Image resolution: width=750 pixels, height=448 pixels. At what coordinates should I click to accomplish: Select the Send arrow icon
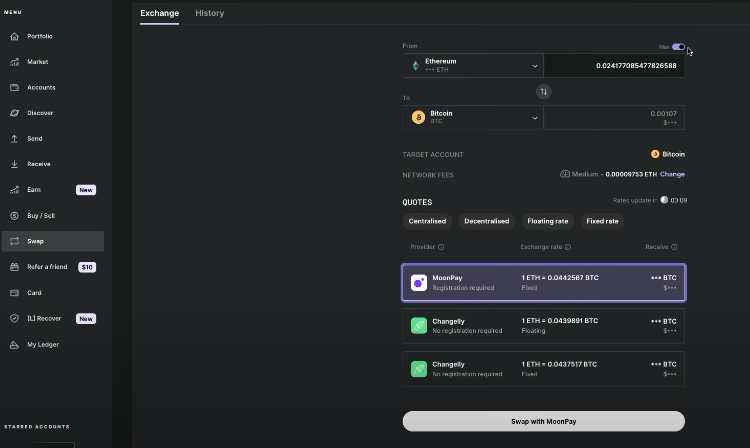click(x=14, y=139)
